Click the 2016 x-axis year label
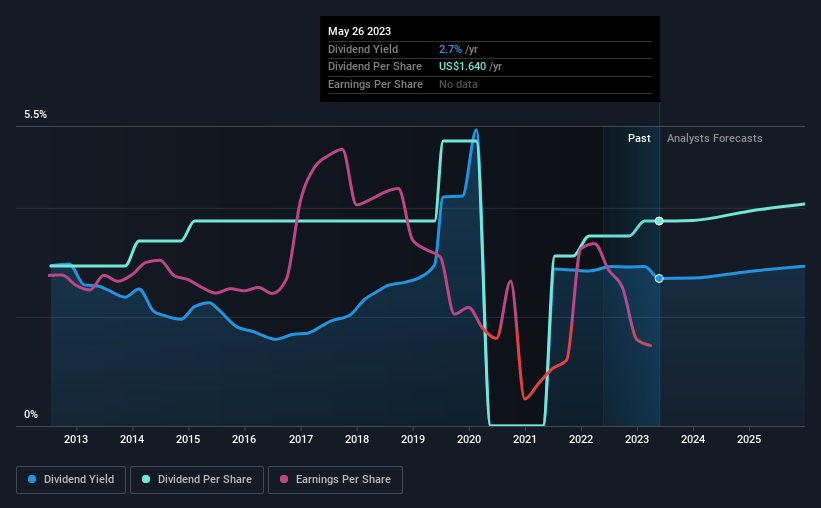Viewport: 821px width, 508px height. tap(244, 439)
